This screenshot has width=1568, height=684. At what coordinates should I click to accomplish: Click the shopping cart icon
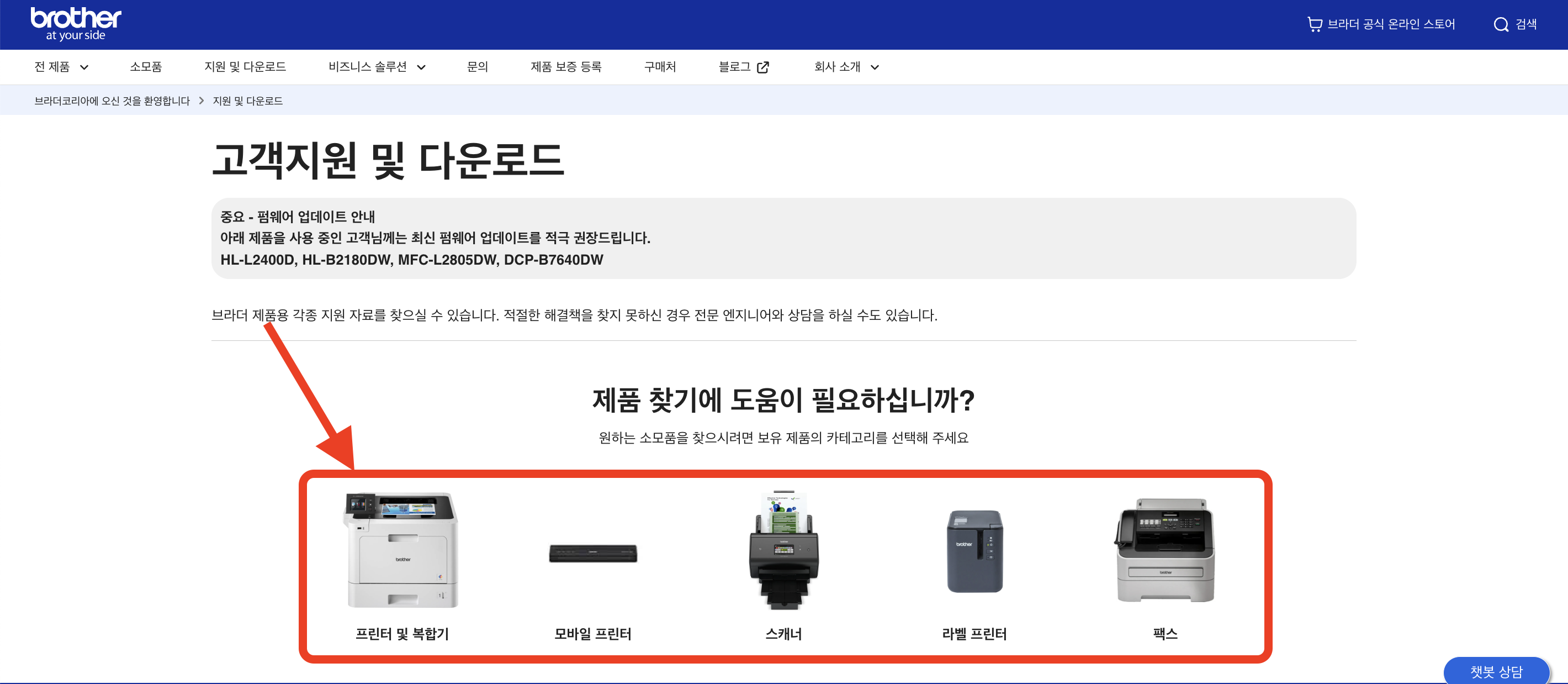click(1315, 24)
